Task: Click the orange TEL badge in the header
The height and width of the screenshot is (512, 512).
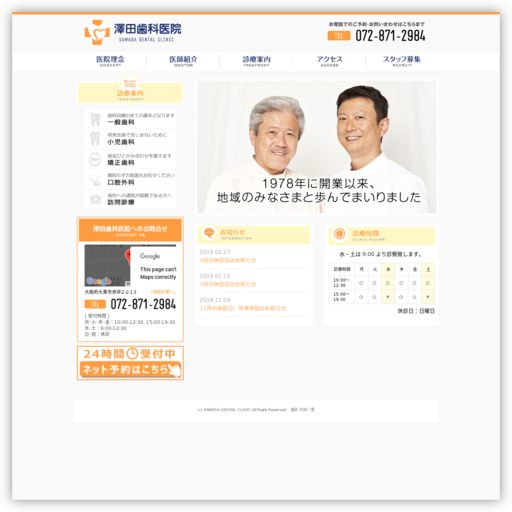Action: click(339, 36)
